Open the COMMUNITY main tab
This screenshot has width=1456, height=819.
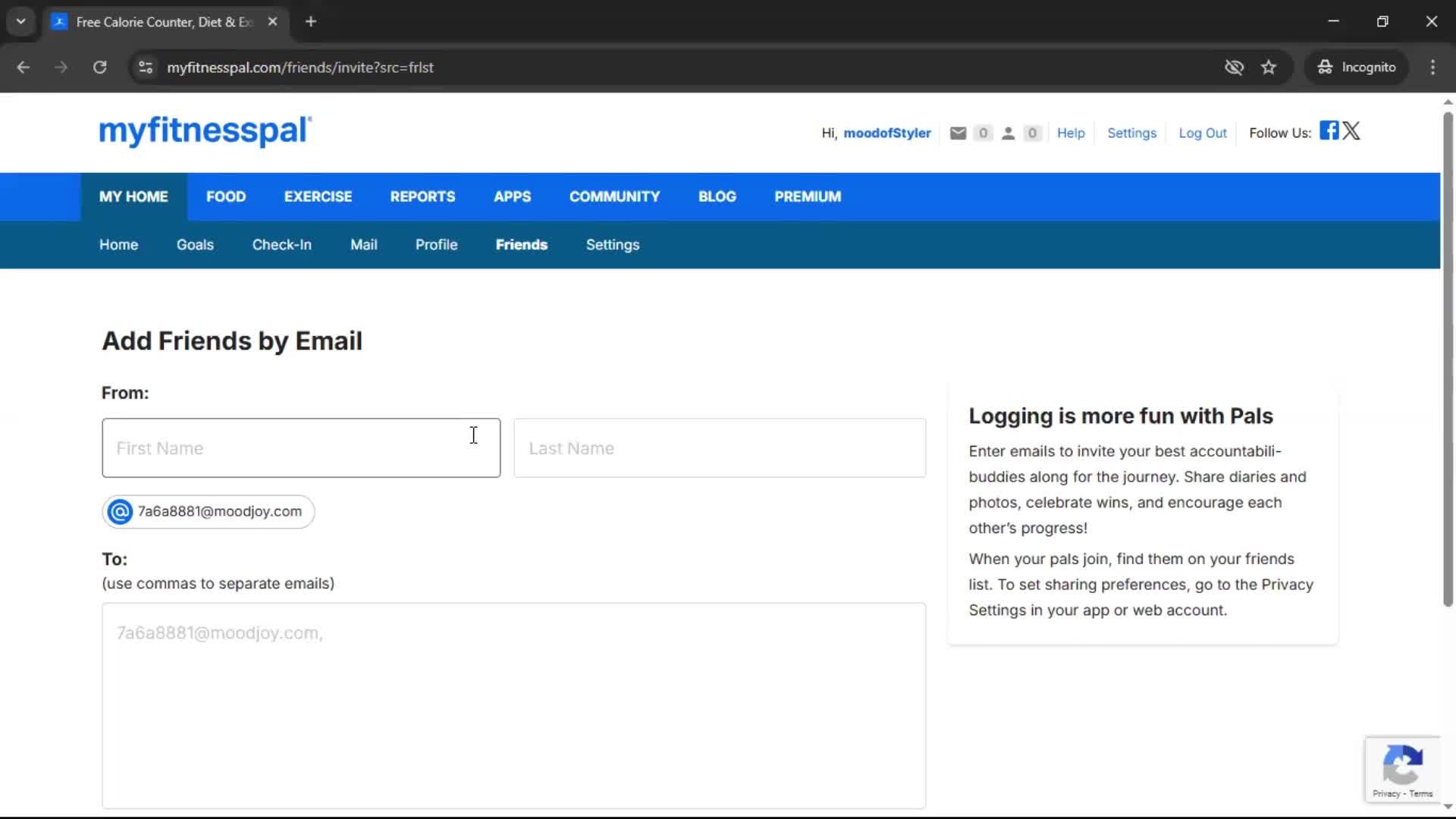(x=614, y=197)
